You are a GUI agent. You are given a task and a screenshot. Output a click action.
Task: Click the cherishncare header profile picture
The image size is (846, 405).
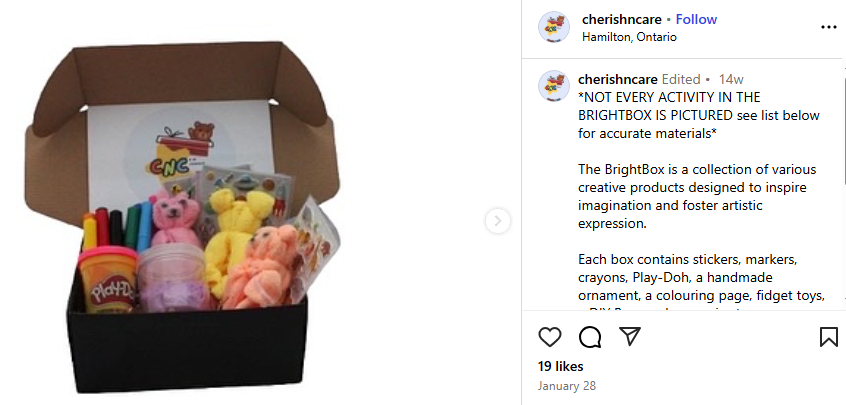(x=554, y=27)
